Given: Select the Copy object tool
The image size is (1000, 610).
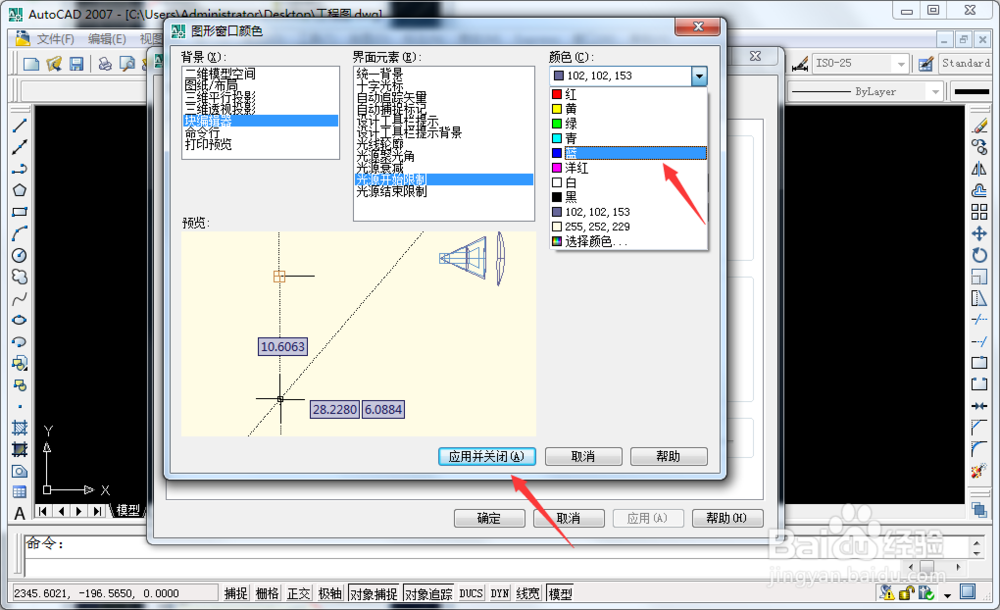Looking at the screenshot, I should click(x=979, y=147).
